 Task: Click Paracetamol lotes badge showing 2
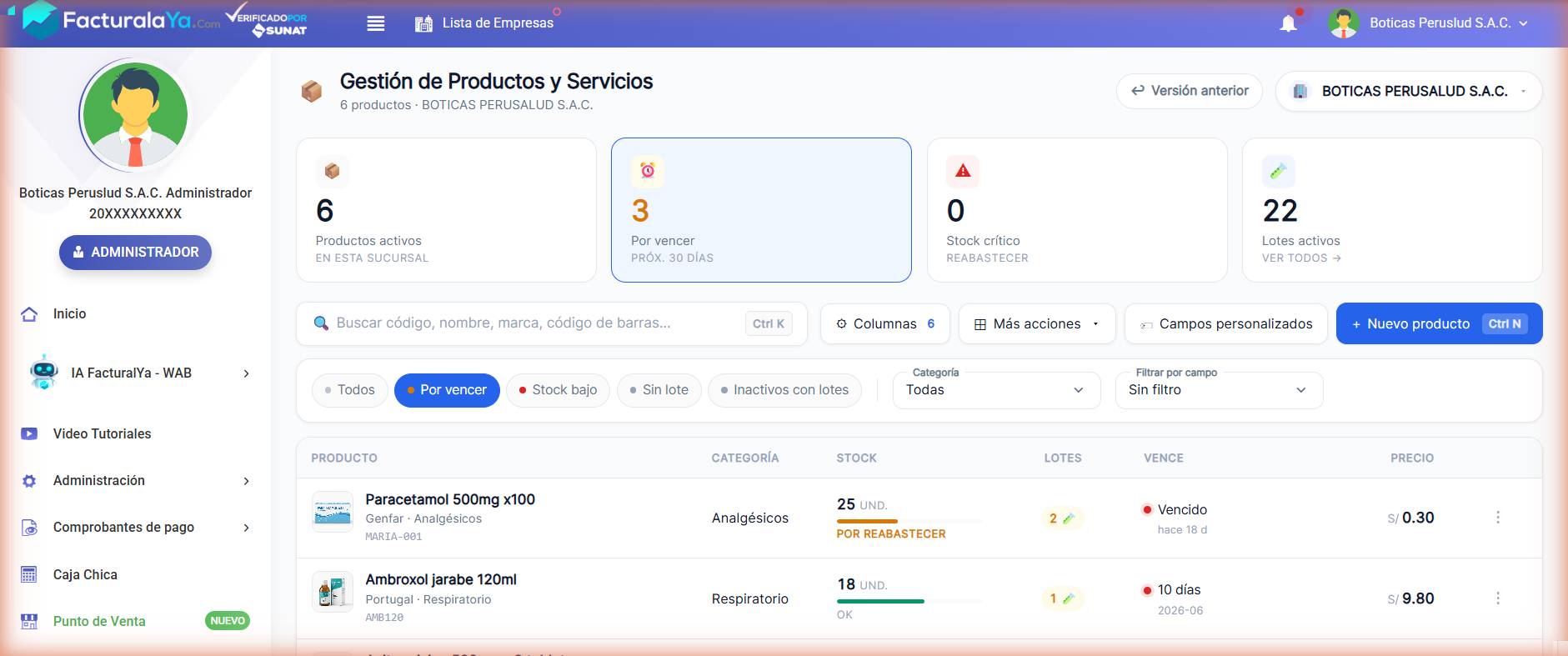pyautogui.click(x=1062, y=518)
